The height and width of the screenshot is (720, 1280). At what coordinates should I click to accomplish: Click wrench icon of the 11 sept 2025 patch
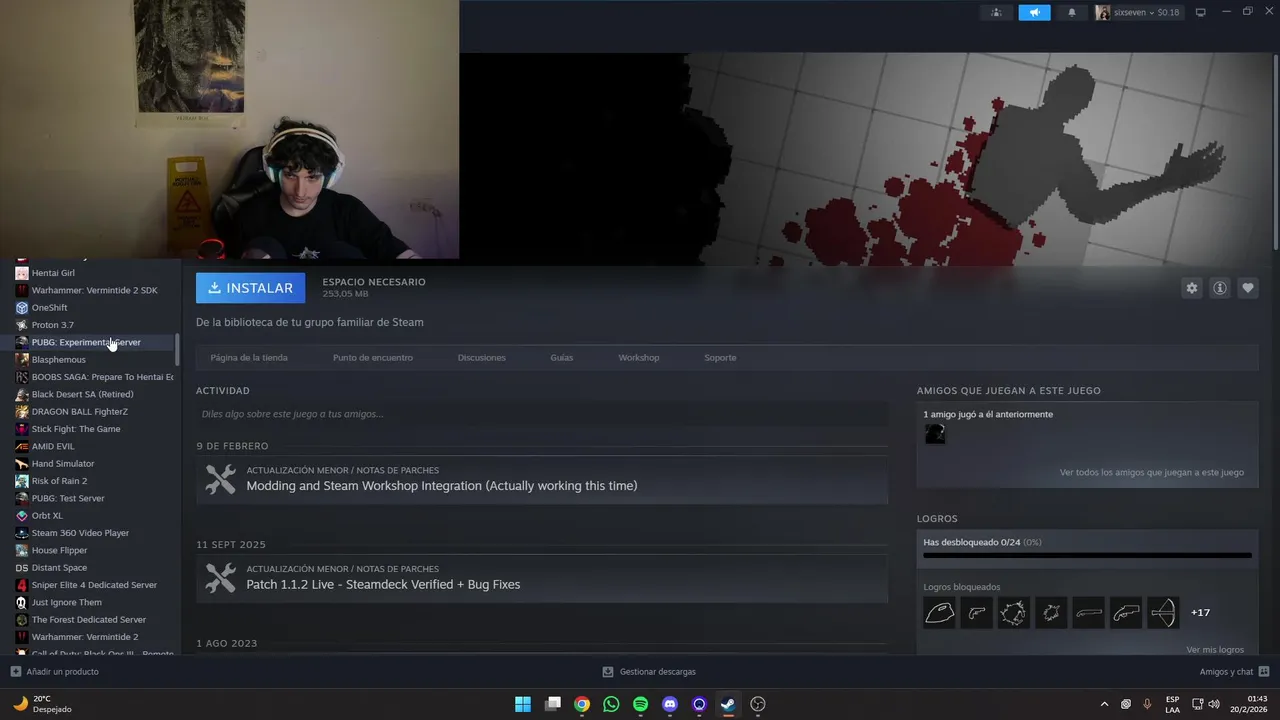coord(220,577)
